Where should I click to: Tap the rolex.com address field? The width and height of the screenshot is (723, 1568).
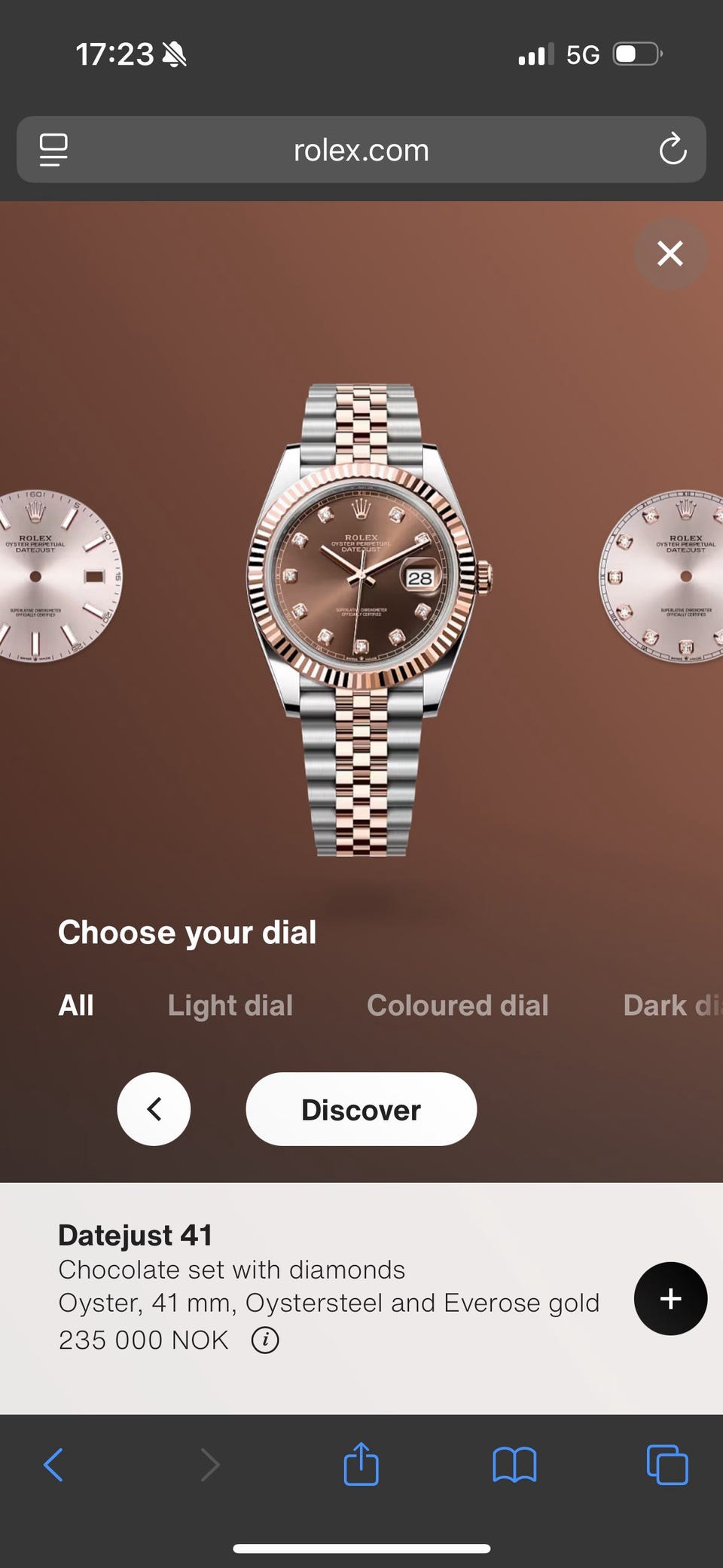(361, 149)
